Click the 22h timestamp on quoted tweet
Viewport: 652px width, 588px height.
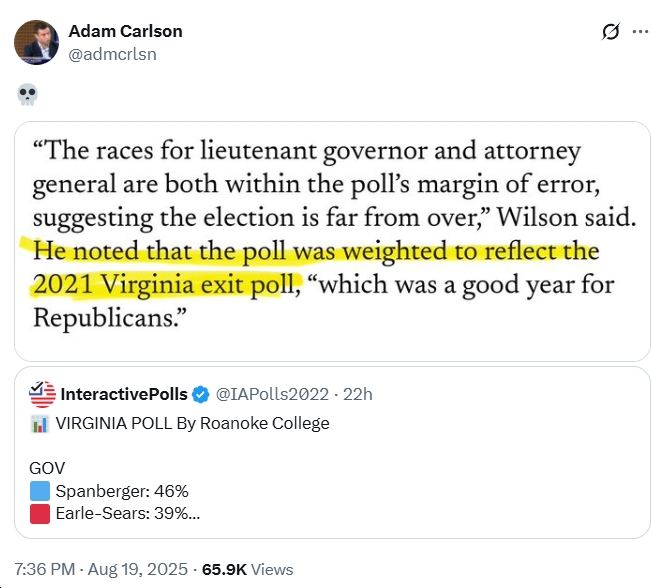[358, 394]
